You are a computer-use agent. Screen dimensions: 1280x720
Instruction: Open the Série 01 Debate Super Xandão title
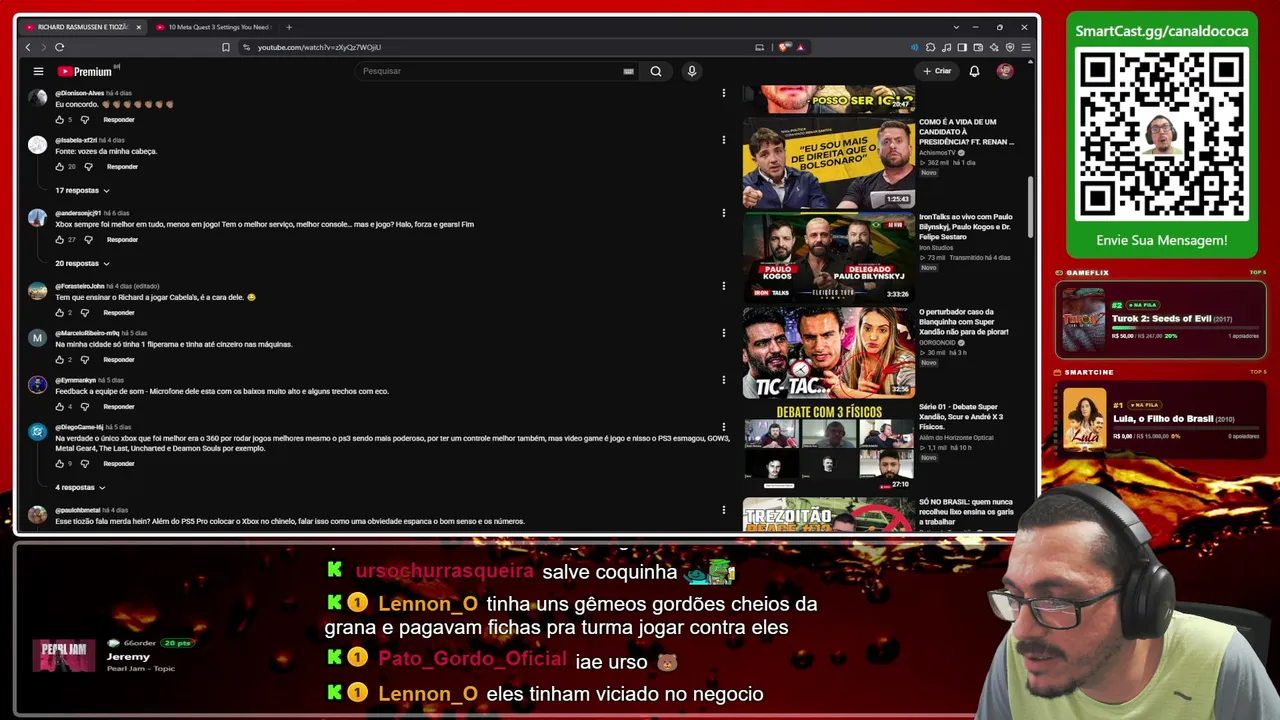pyautogui.click(x=961, y=417)
